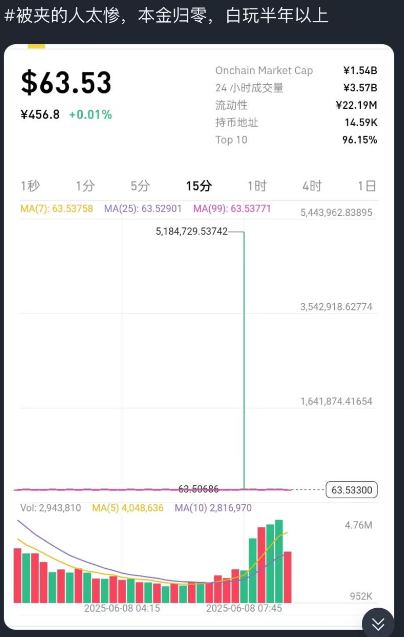Click the 63.53300 current price tag
The image size is (404, 637).
point(352,490)
